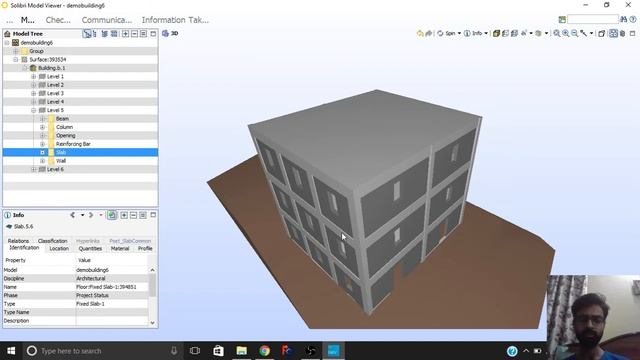Select the Reinforcing Bar folder in Model Tree
640x360 pixels.
pyautogui.click(x=73, y=144)
